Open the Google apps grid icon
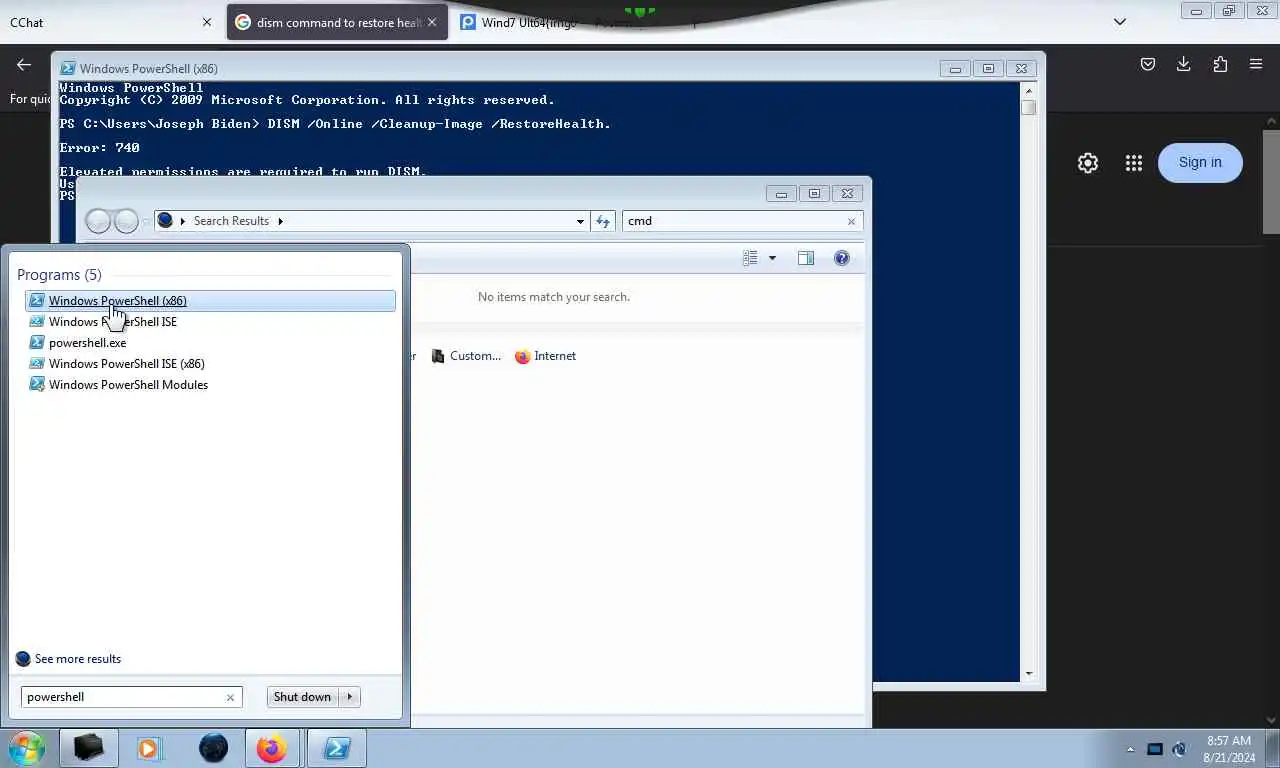 tap(1133, 163)
